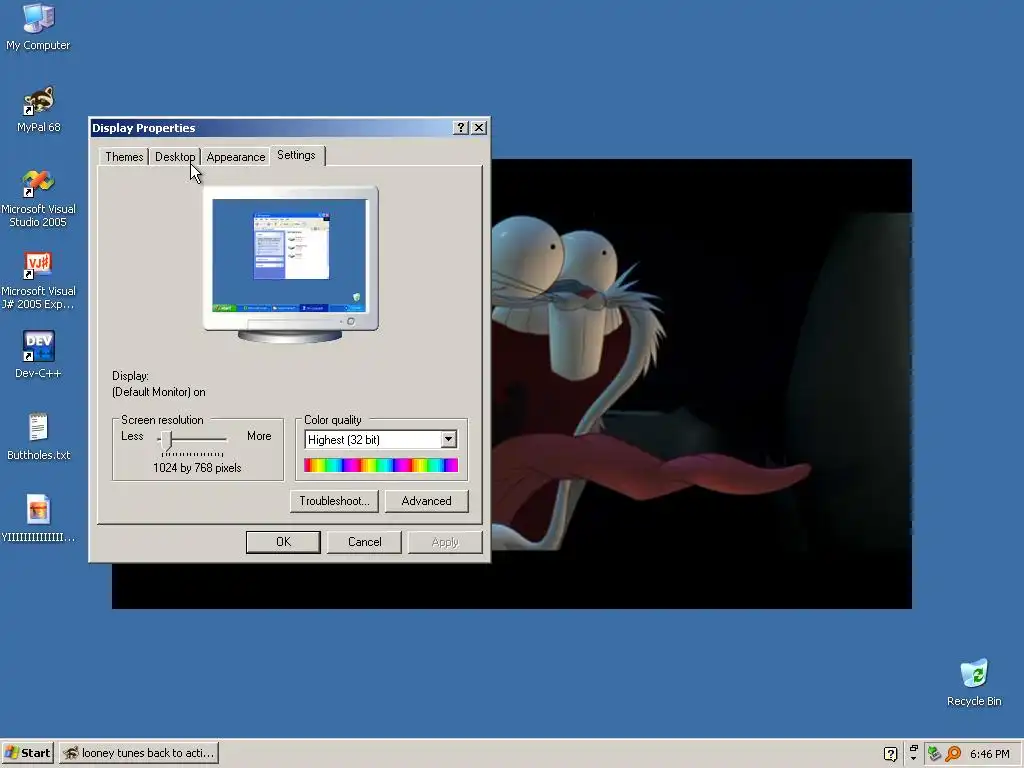Image resolution: width=1024 pixels, height=768 pixels.
Task: Click the (Default Monitor) on text
Action: [159, 392]
